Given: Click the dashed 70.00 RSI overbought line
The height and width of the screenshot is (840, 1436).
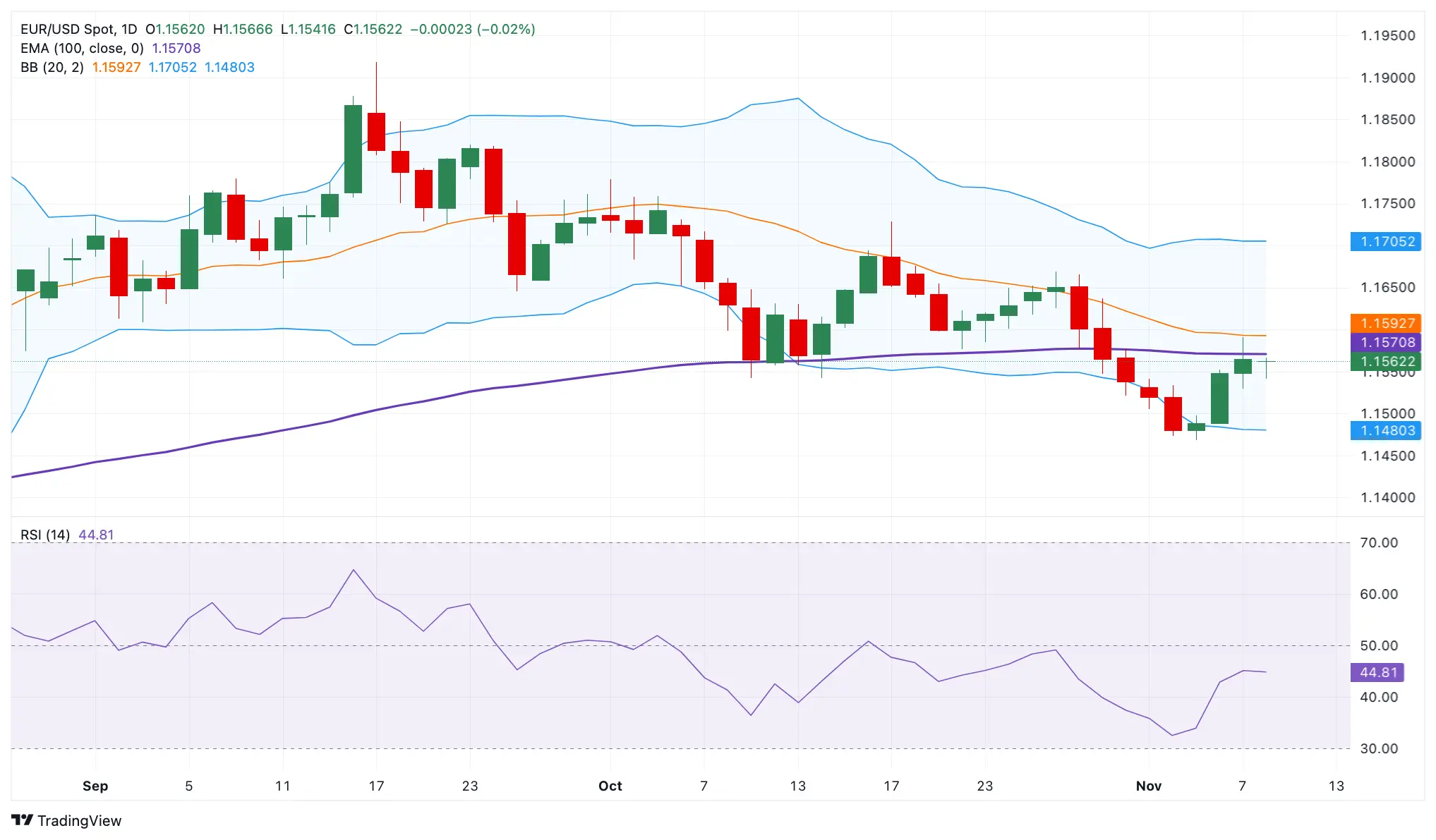Looking at the screenshot, I should [706, 542].
